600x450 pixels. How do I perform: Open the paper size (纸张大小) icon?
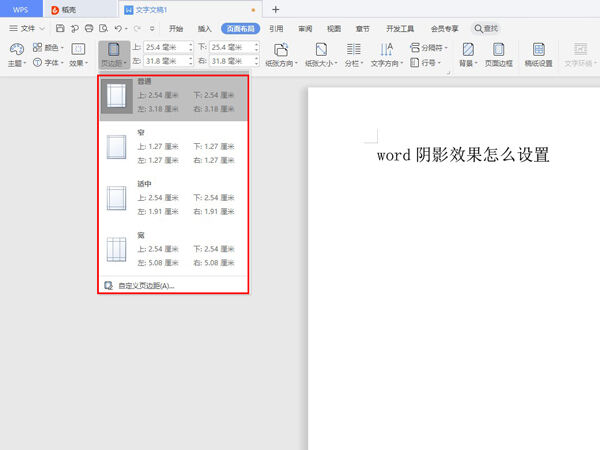321,49
